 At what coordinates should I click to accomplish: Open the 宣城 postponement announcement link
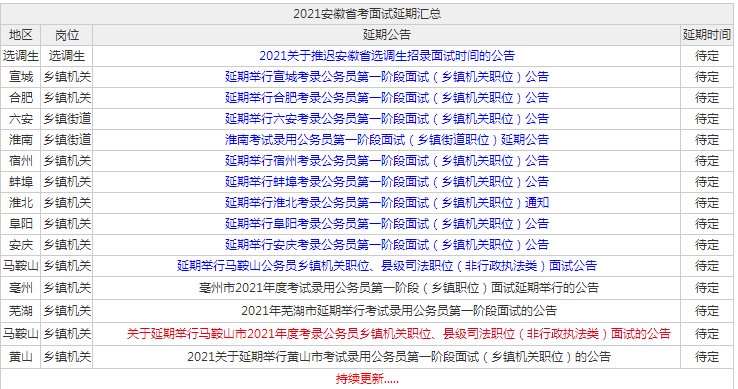386,77
